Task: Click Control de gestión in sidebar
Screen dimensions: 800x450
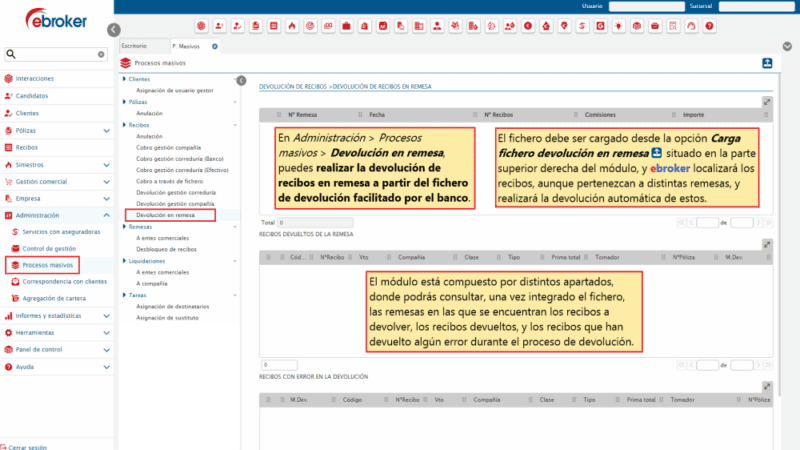Action: [x=49, y=248]
